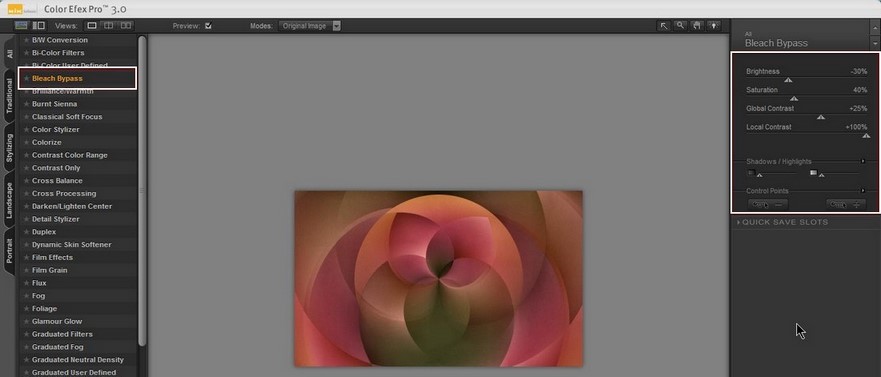The width and height of the screenshot is (881, 377).
Task: Click the Brightness slider handle
Action: tap(788, 80)
